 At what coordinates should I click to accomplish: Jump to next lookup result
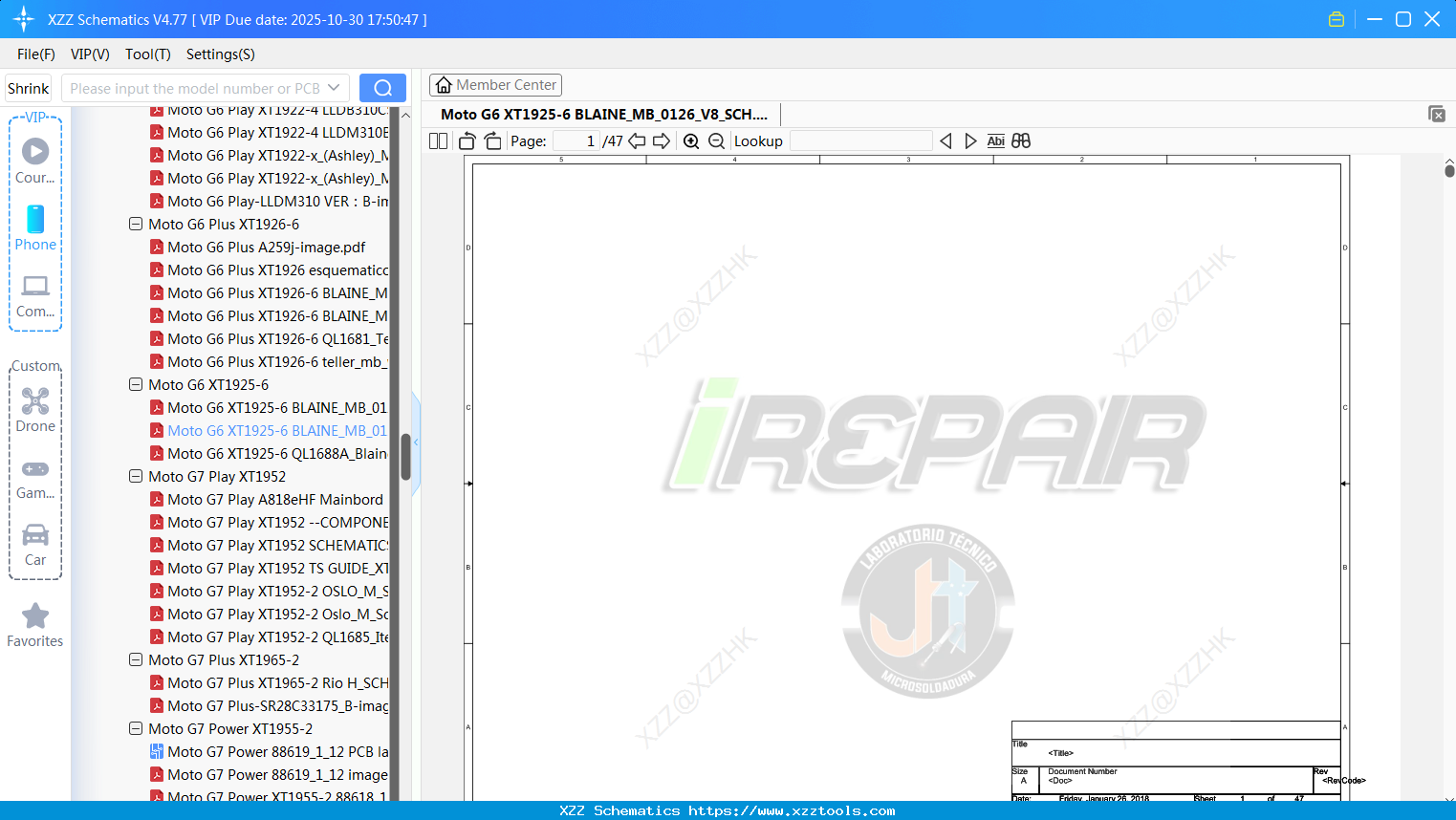pos(970,141)
